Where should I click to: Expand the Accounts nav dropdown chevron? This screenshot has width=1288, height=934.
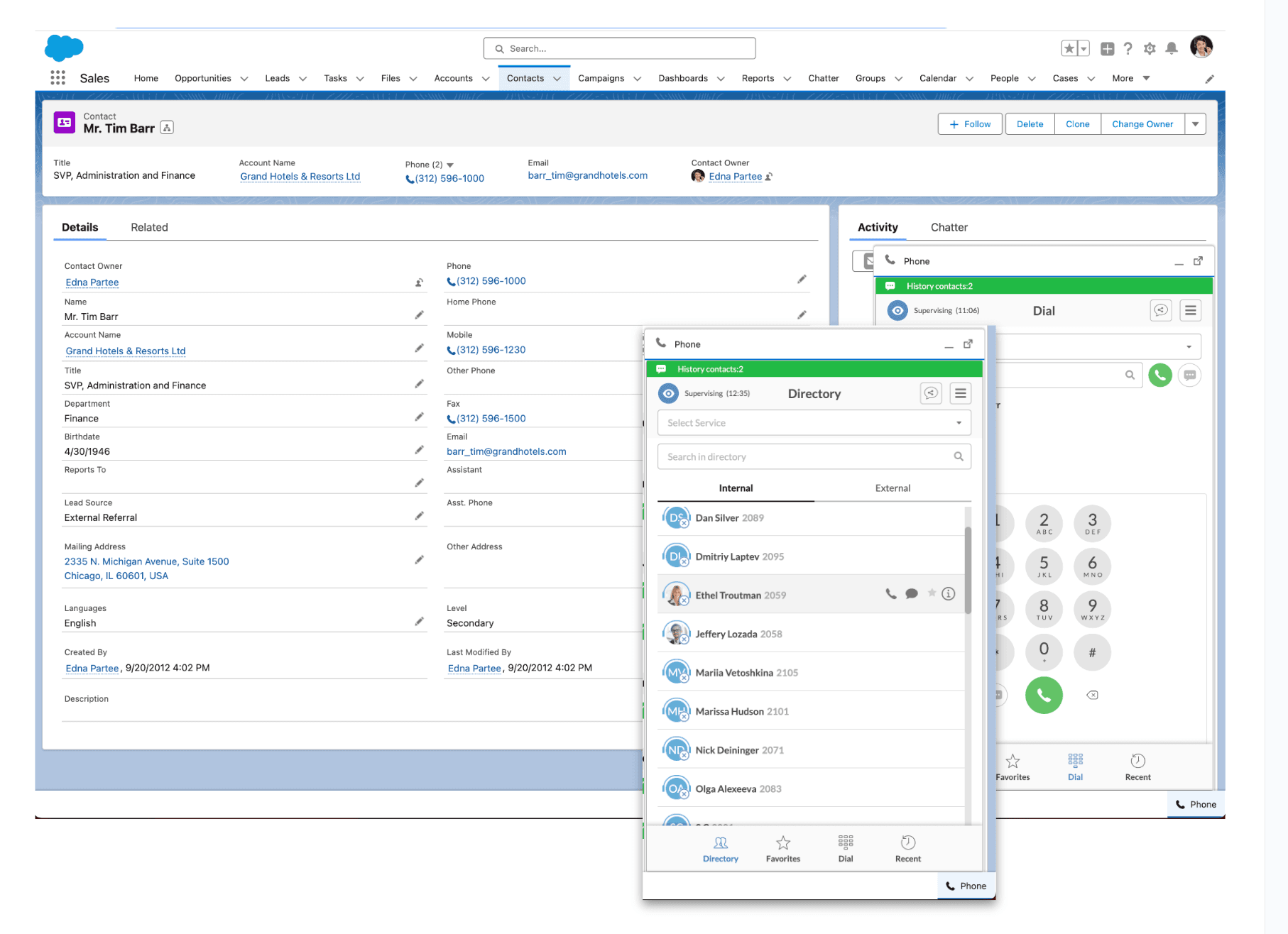point(486,79)
